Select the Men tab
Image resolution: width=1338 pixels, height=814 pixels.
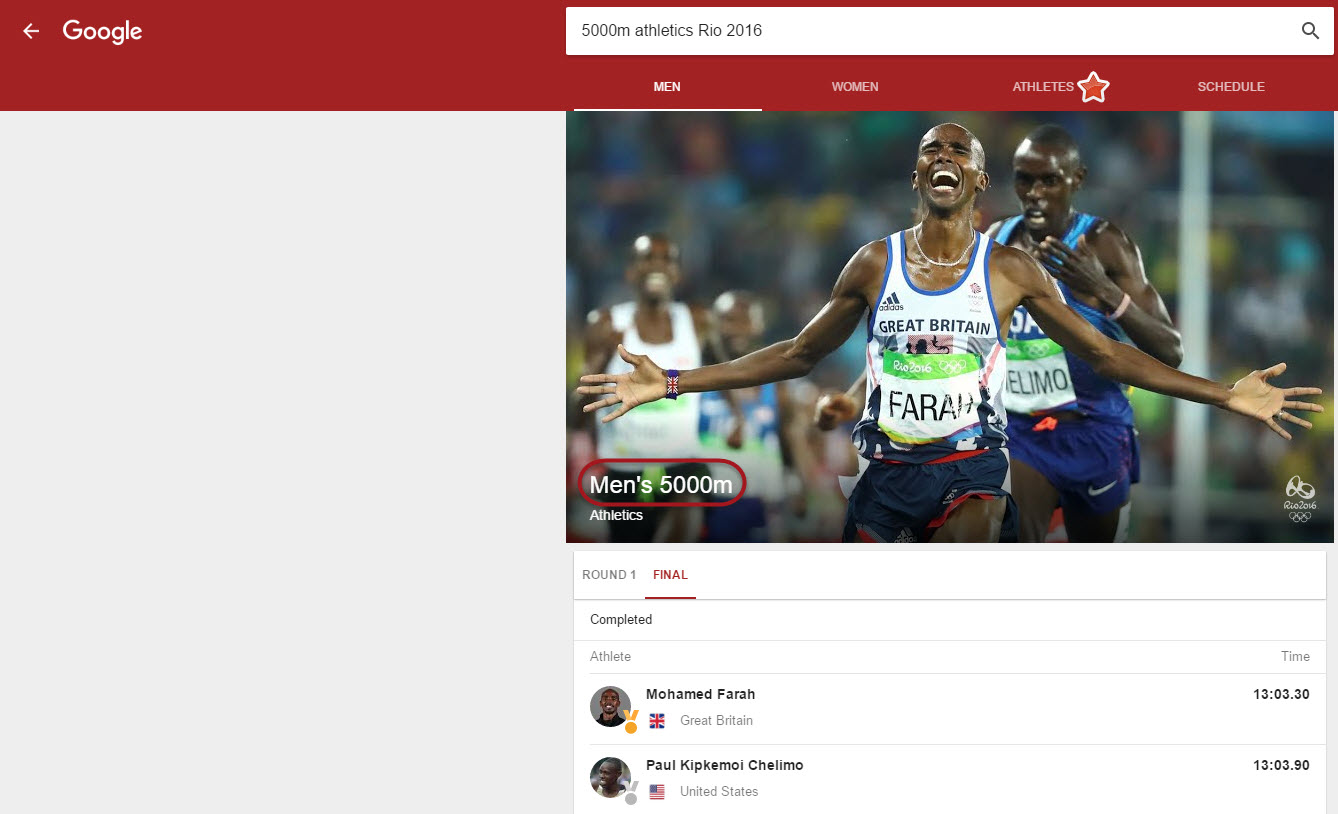click(x=667, y=87)
